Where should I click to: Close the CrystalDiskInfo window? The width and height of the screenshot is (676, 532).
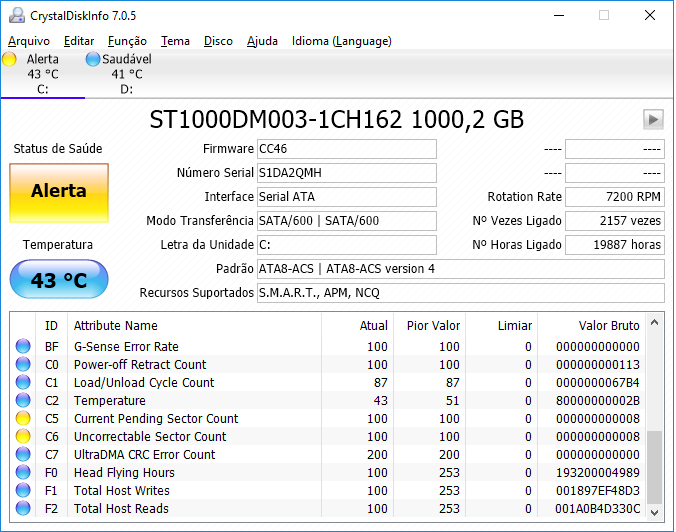(650, 16)
